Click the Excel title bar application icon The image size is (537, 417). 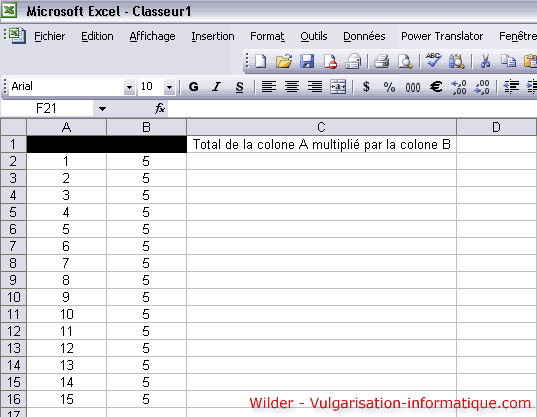pyautogui.click(x=9, y=10)
